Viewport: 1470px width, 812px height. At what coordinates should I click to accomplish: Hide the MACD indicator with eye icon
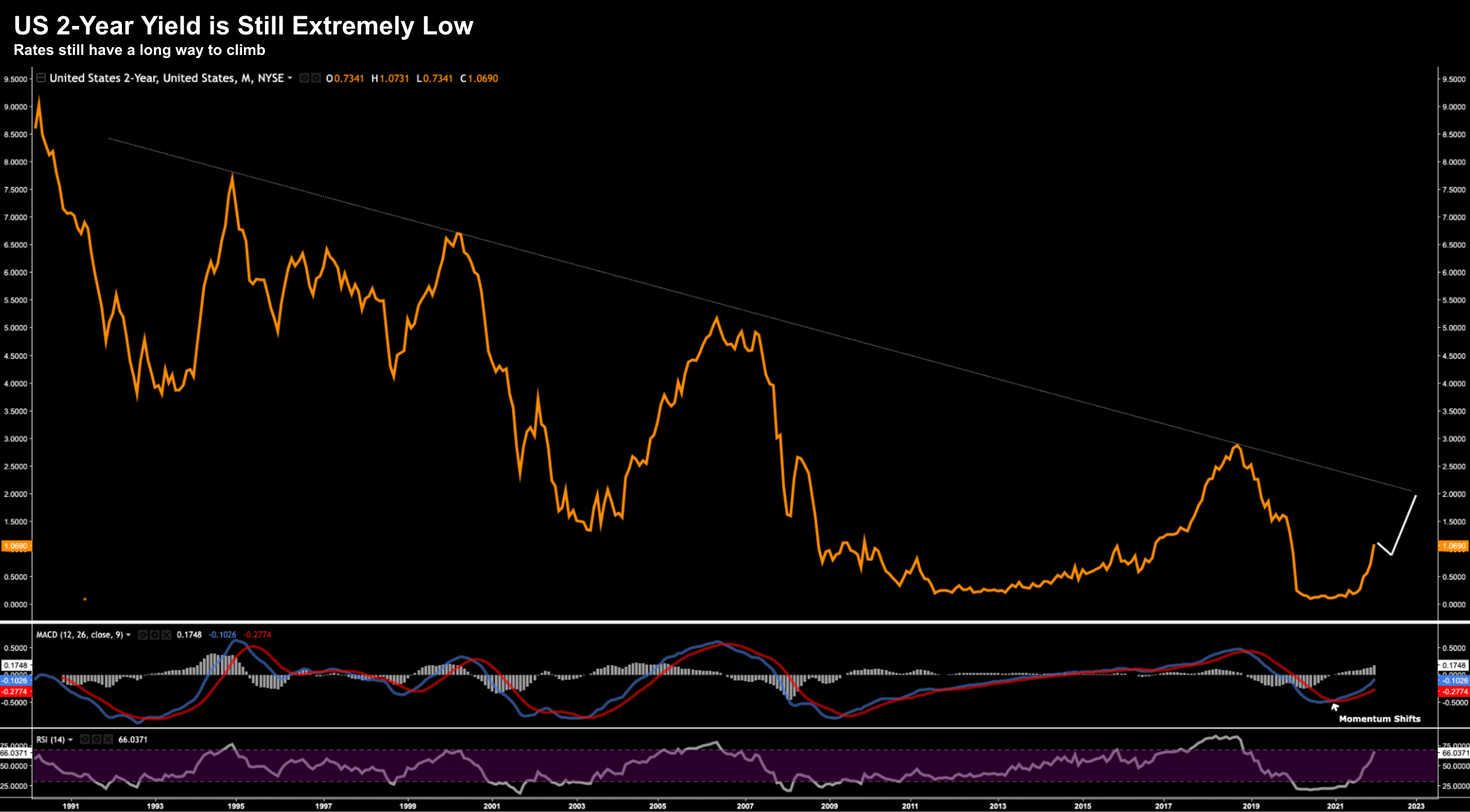pyautogui.click(x=143, y=635)
